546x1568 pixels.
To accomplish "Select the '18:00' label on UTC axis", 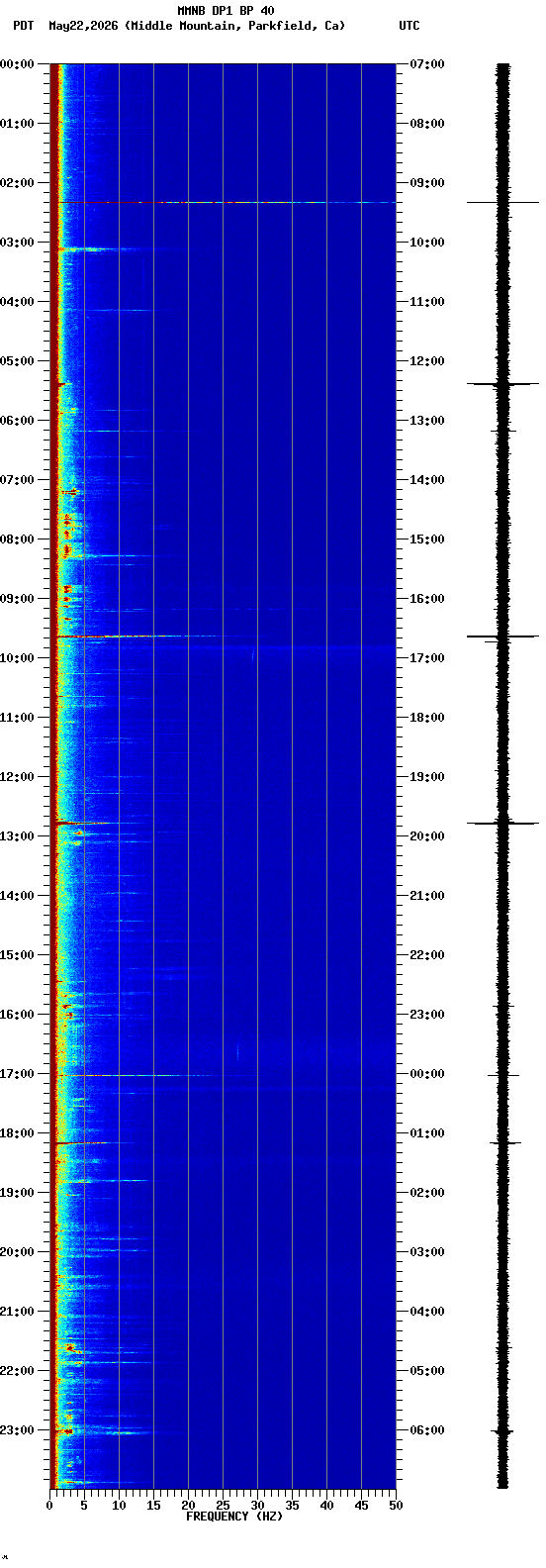I will point(427,718).
